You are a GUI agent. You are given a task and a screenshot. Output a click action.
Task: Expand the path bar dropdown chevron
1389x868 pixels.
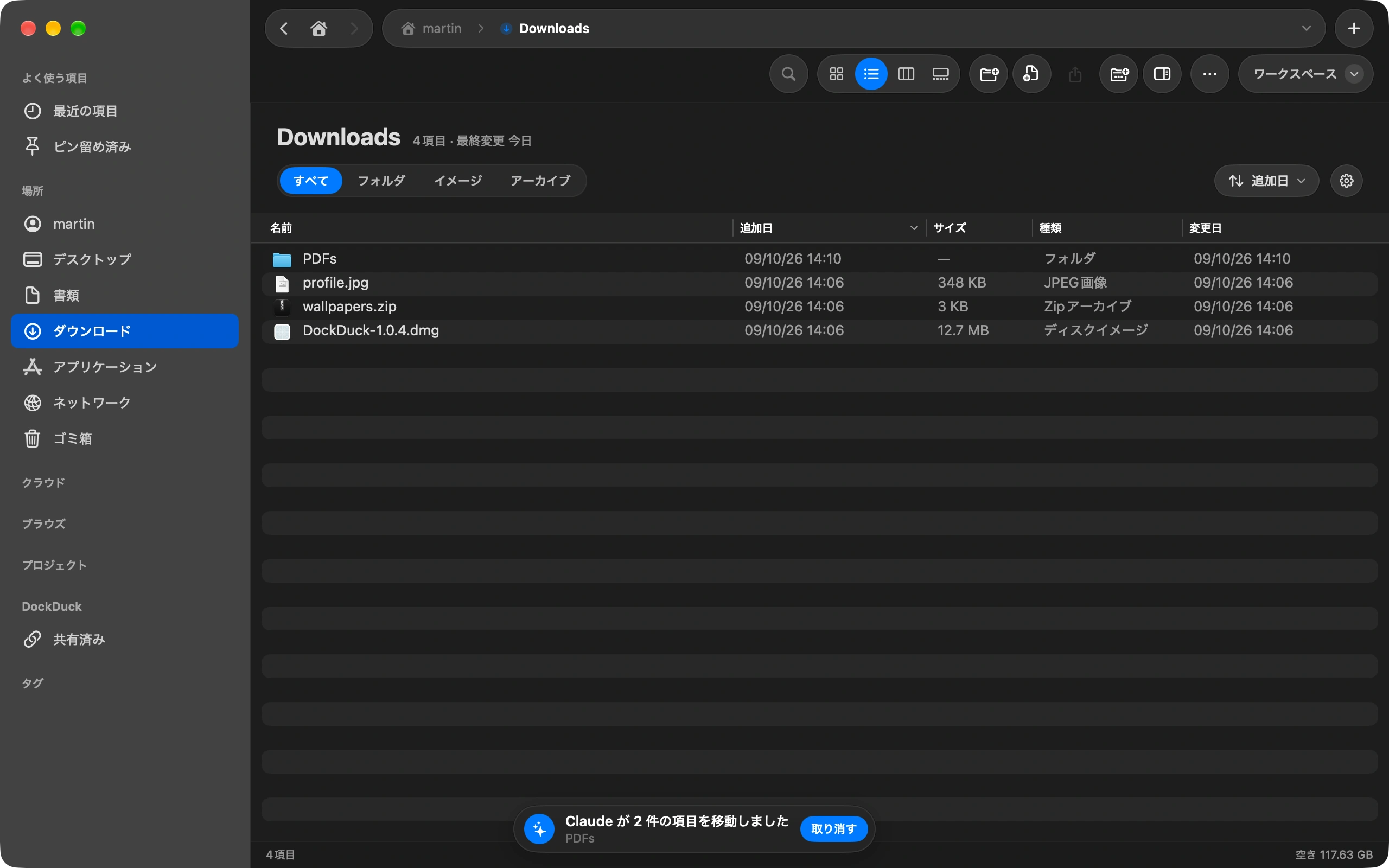[x=1307, y=28]
